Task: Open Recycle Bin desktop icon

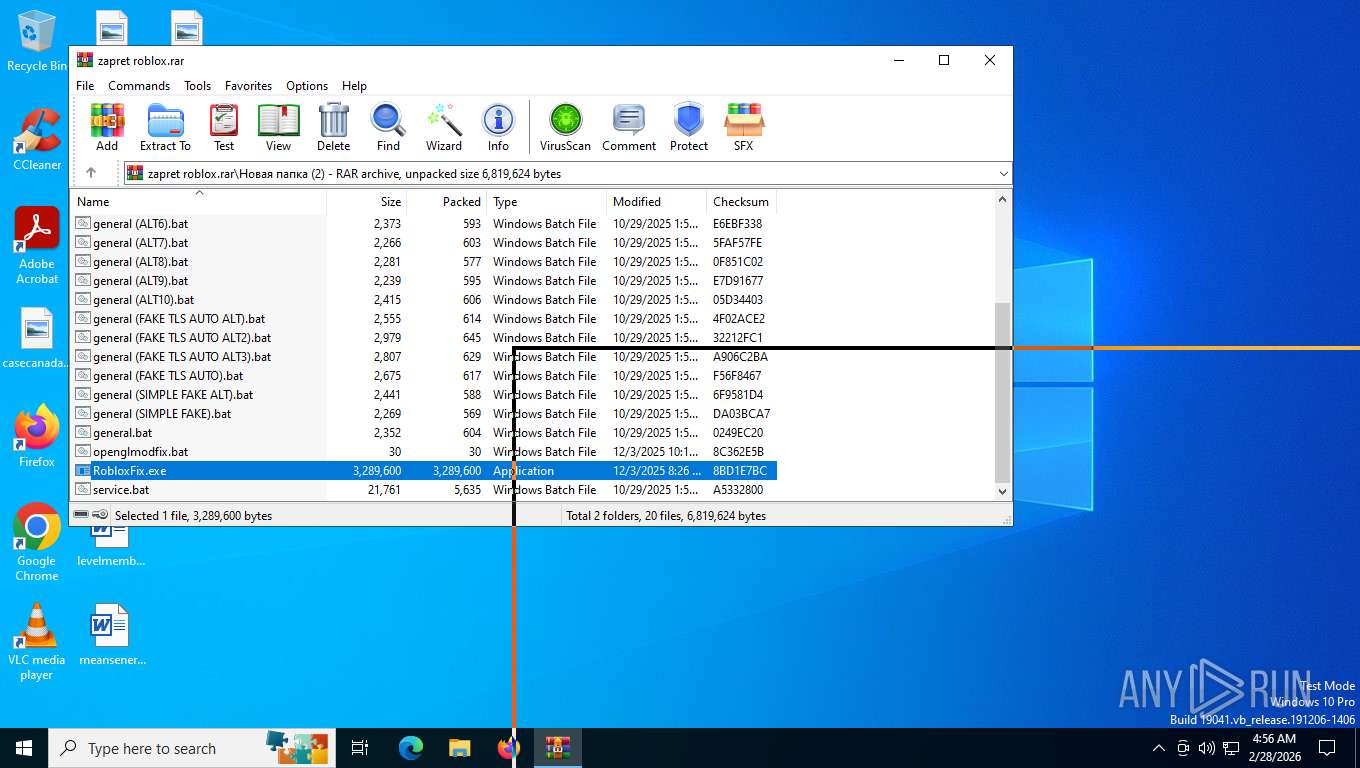Action: (37, 42)
